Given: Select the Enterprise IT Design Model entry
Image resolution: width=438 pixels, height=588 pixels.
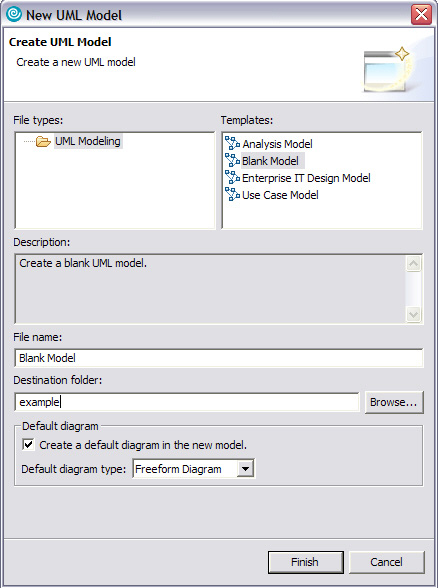Looking at the screenshot, I should pyautogui.click(x=306, y=178).
